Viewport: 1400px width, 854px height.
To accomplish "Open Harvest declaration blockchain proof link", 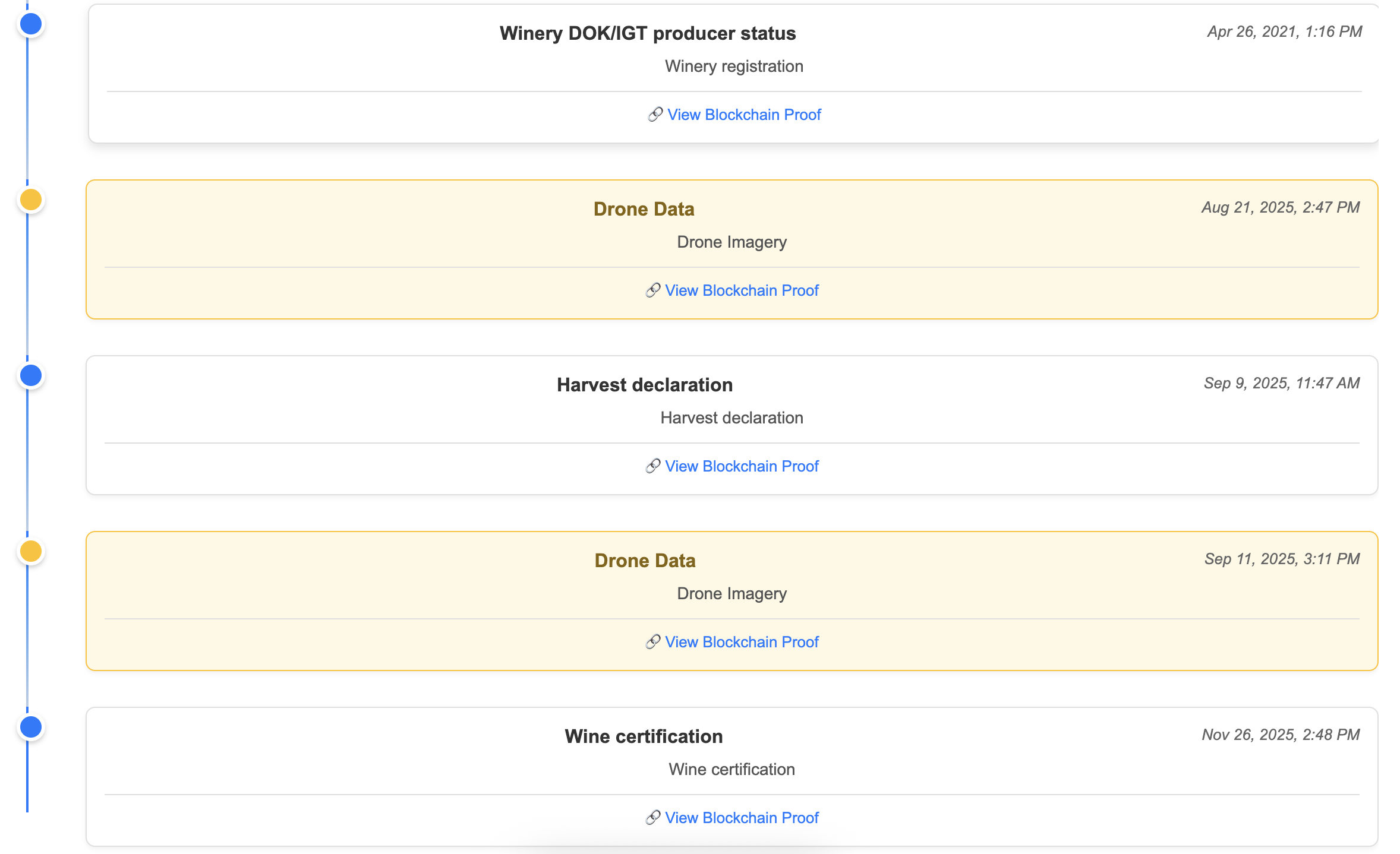I will click(x=742, y=466).
